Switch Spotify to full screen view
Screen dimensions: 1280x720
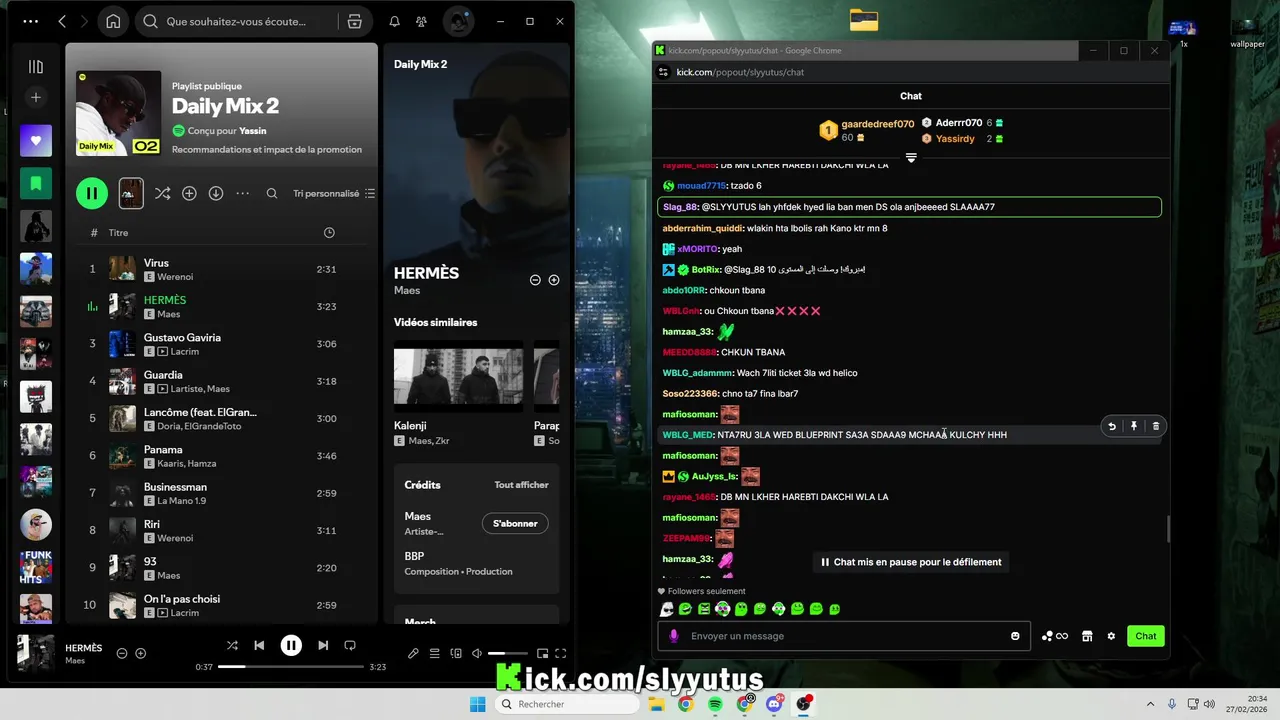coord(561,653)
